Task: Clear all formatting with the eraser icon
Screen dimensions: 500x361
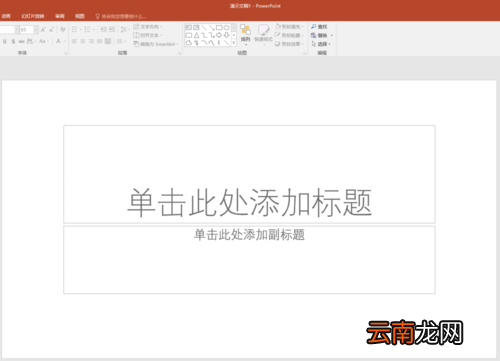Action: click(63, 29)
